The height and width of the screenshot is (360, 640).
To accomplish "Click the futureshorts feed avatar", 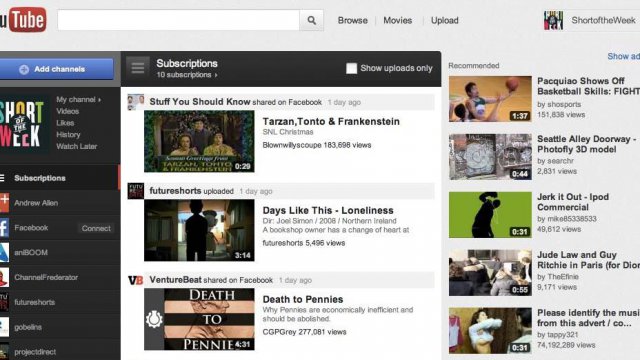I will [x=136, y=191].
